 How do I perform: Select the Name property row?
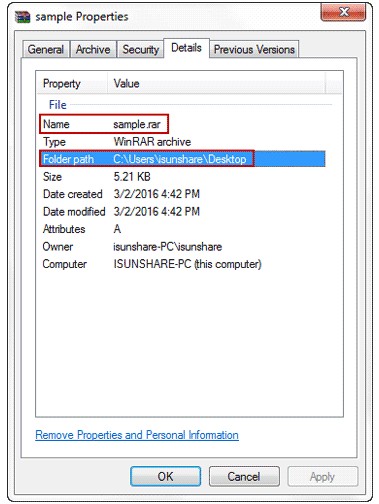[182, 124]
